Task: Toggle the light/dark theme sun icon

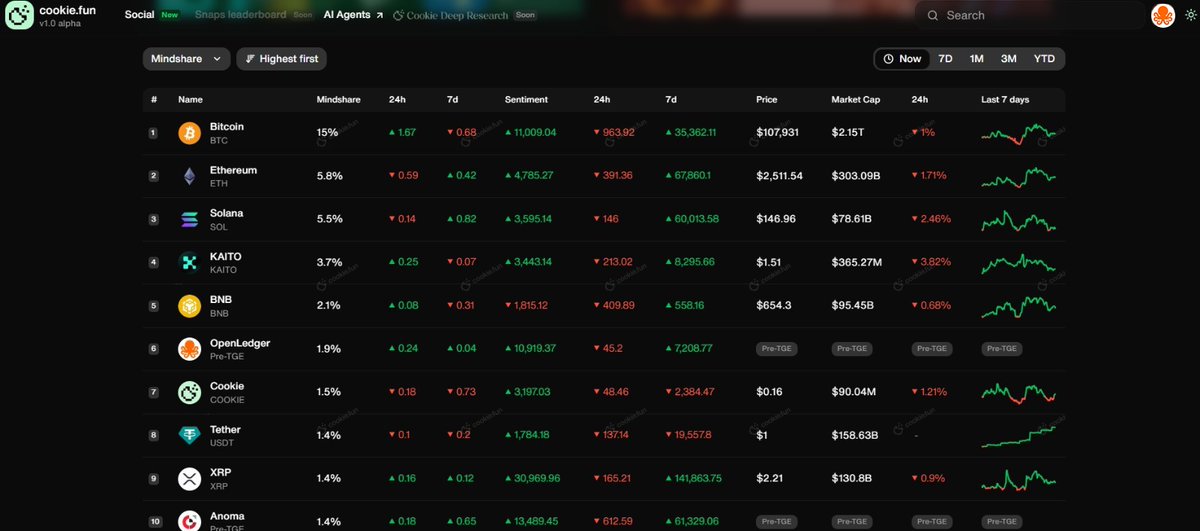Action: [x=1189, y=16]
